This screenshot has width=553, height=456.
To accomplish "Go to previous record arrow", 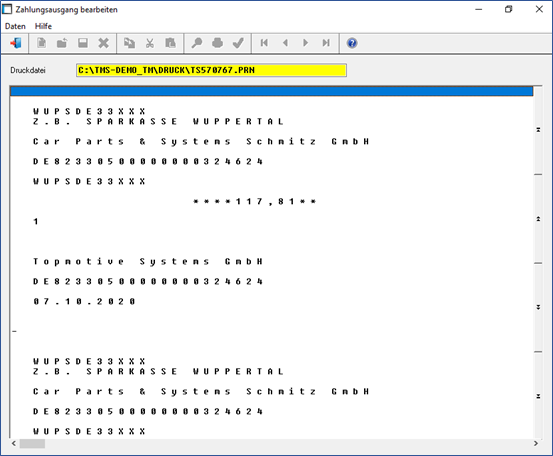I will tap(285, 43).
